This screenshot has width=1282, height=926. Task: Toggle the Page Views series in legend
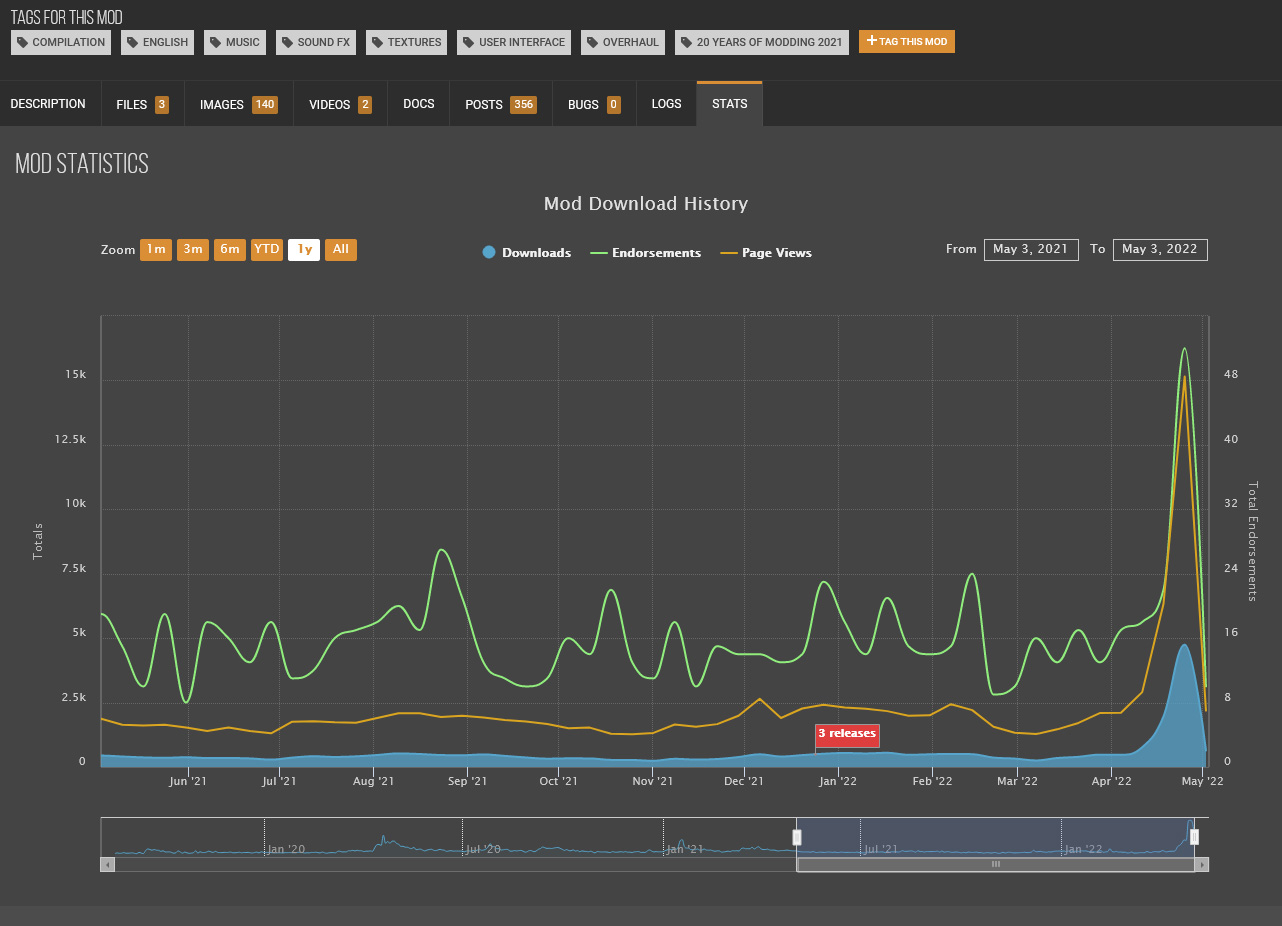pyautogui.click(x=766, y=253)
